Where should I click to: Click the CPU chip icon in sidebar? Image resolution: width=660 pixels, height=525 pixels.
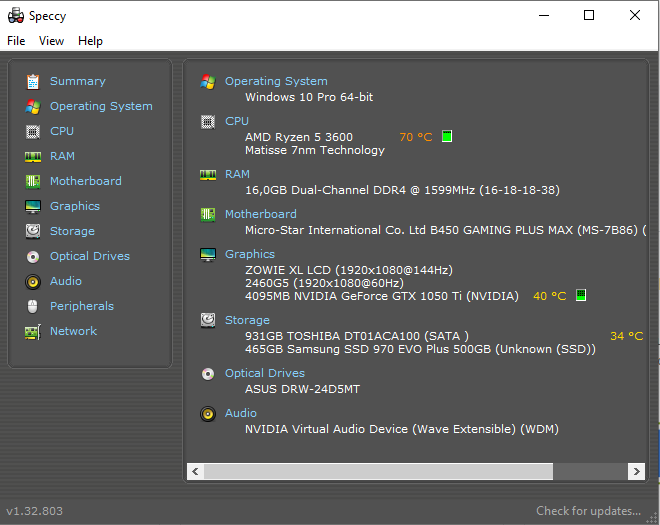[33, 132]
